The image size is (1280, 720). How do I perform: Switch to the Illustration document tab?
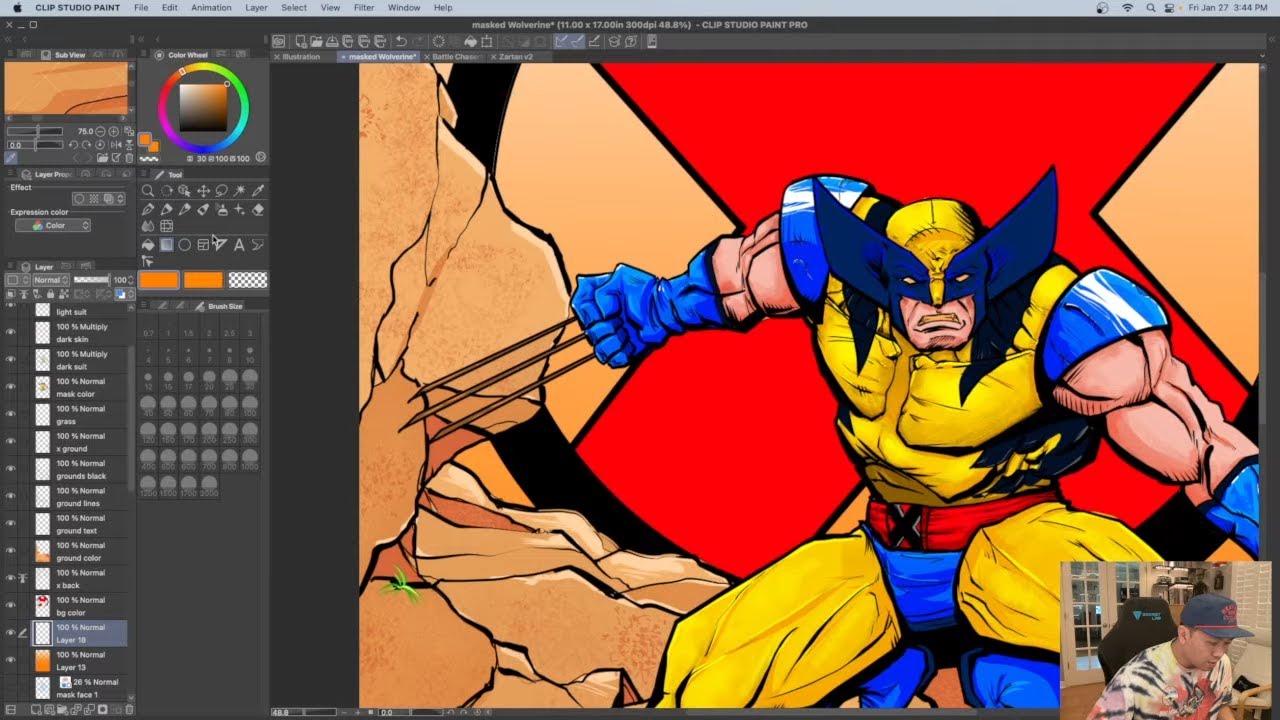click(301, 57)
